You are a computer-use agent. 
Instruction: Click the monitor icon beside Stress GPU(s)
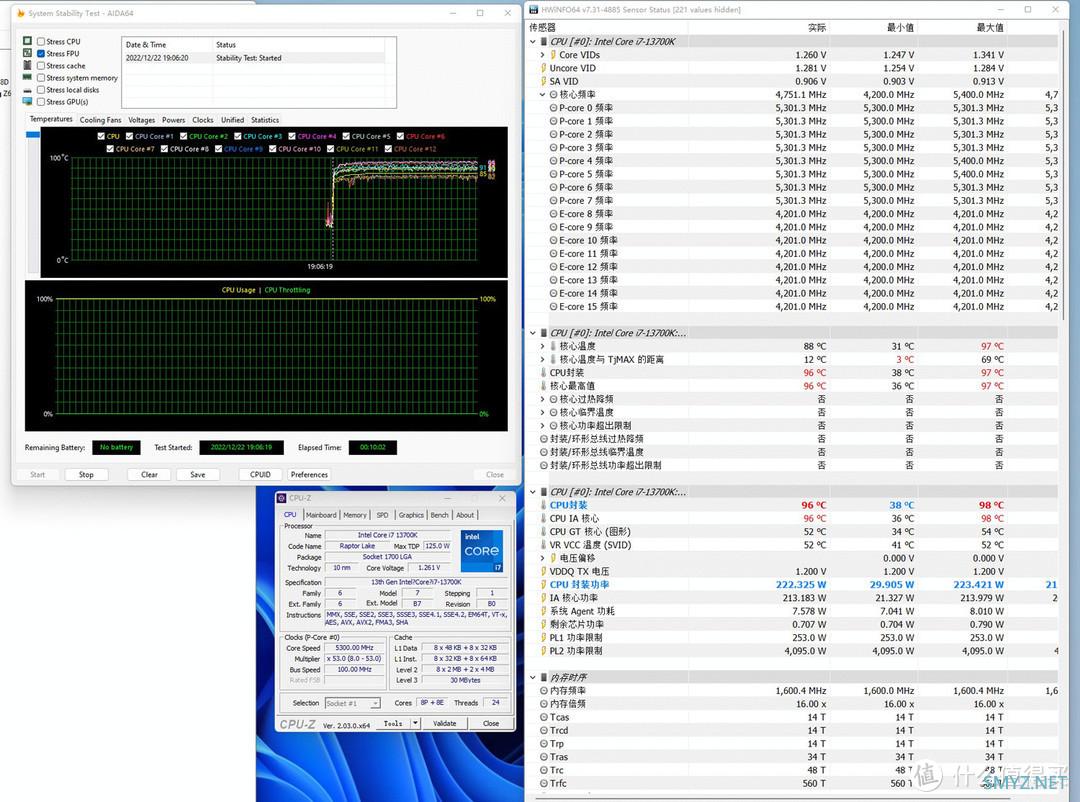click(28, 102)
